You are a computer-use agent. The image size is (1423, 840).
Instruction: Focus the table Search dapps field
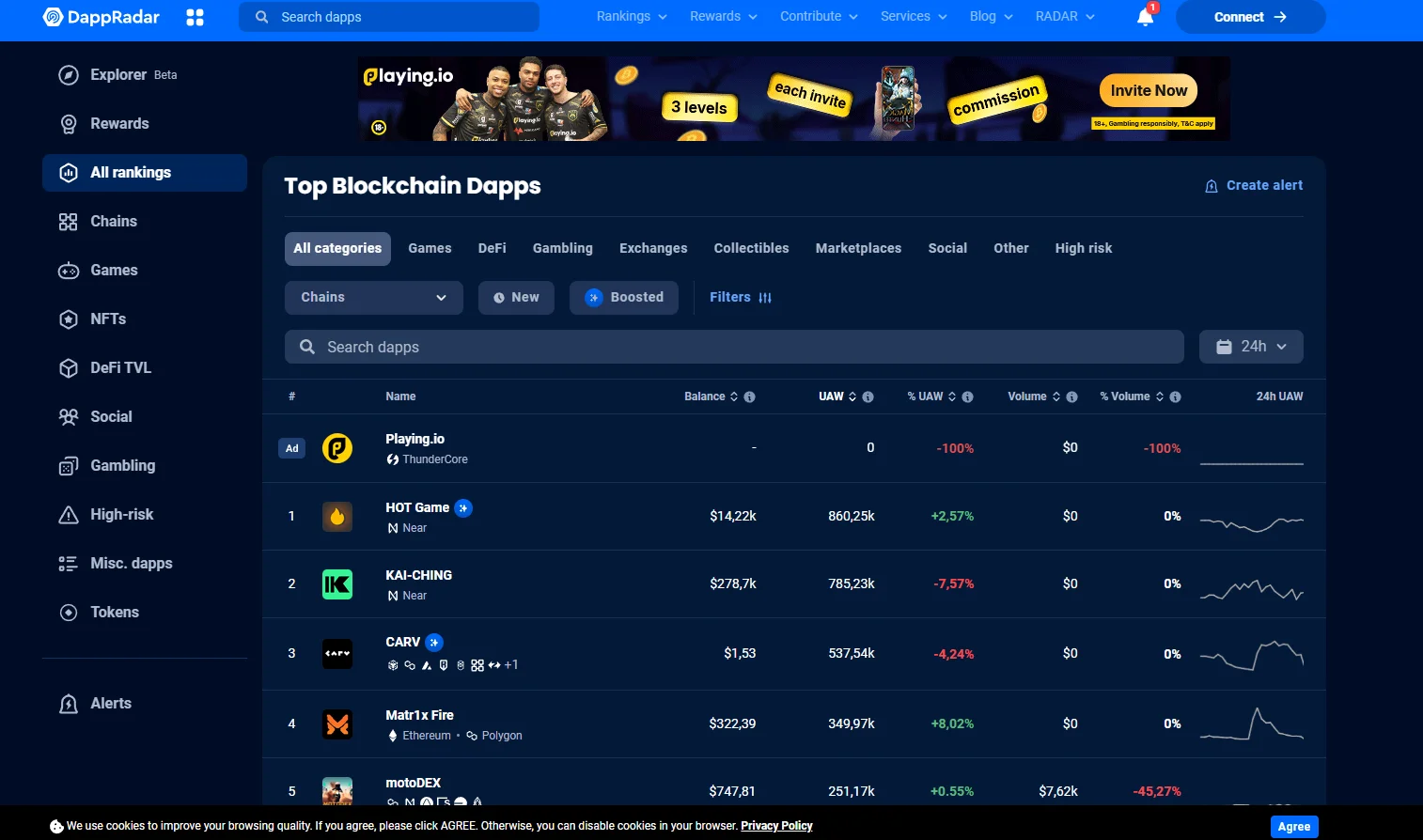[x=734, y=347]
